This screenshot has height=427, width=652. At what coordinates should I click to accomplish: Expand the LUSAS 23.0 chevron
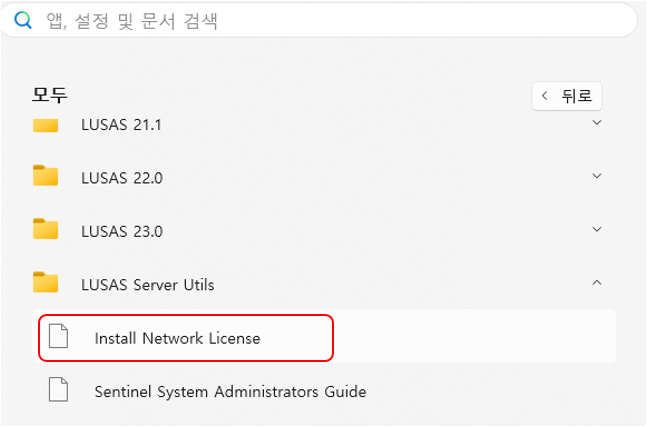pyautogui.click(x=597, y=229)
